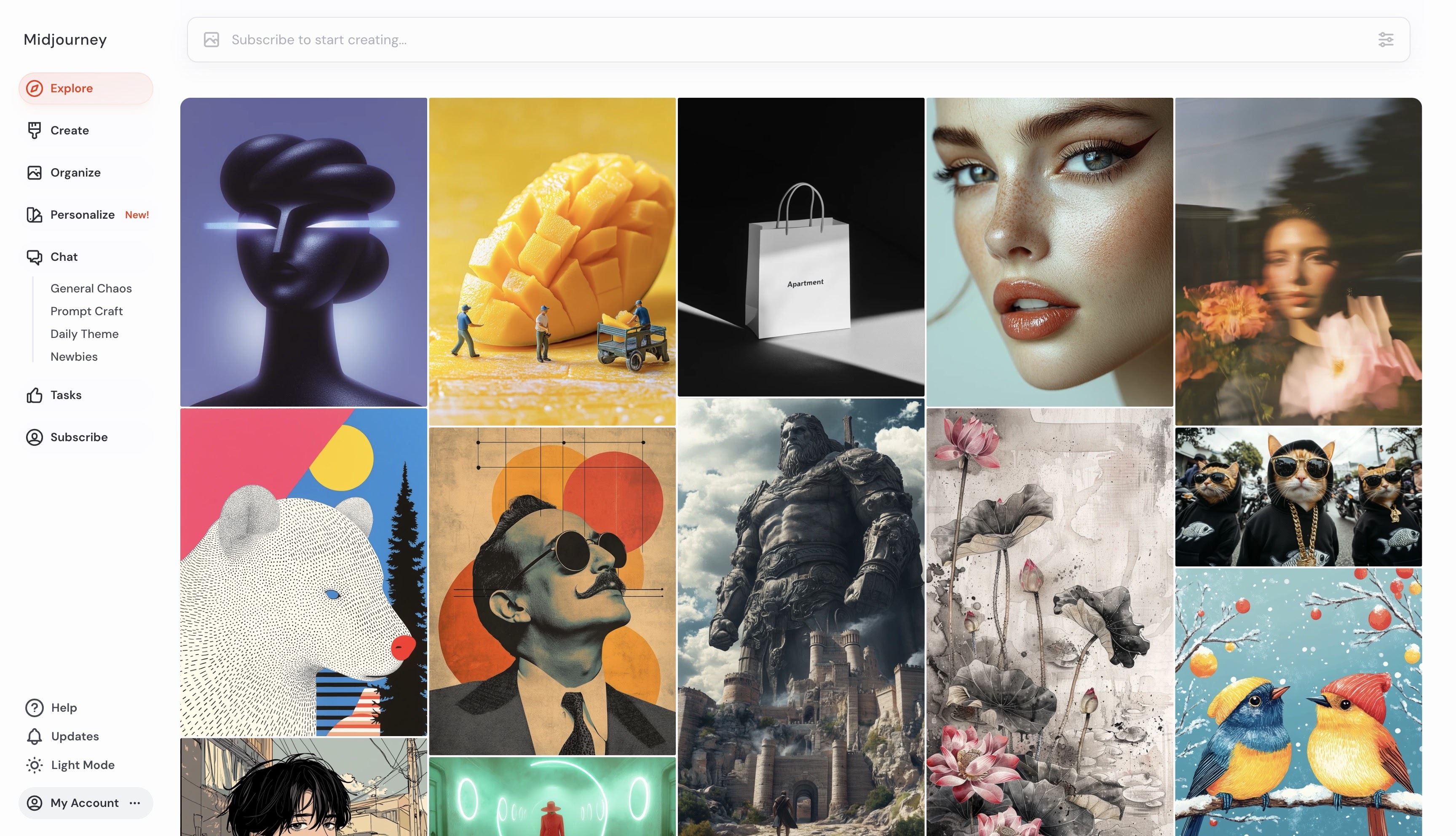The height and width of the screenshot is (836, 1456).
Task: Select General Chaos chat channel
Action: click(90, 288)
